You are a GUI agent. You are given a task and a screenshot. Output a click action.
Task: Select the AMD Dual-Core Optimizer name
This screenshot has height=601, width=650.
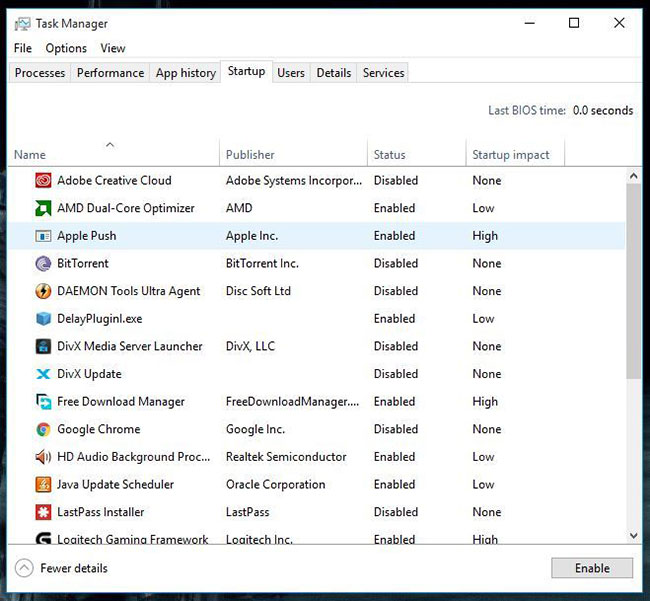(x=126, y=208)
